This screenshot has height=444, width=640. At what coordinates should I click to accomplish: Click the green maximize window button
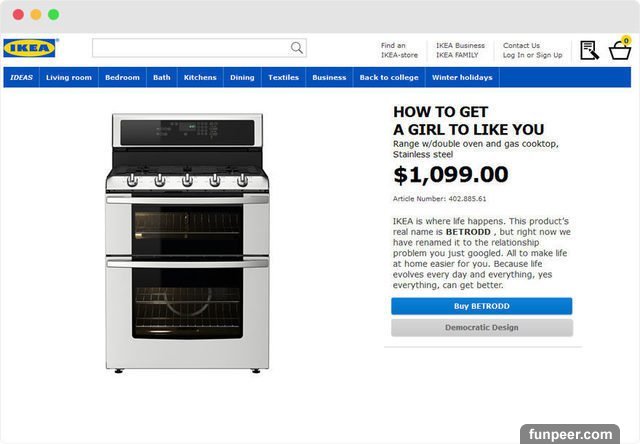pyautogui.click(x=53, y=15)
